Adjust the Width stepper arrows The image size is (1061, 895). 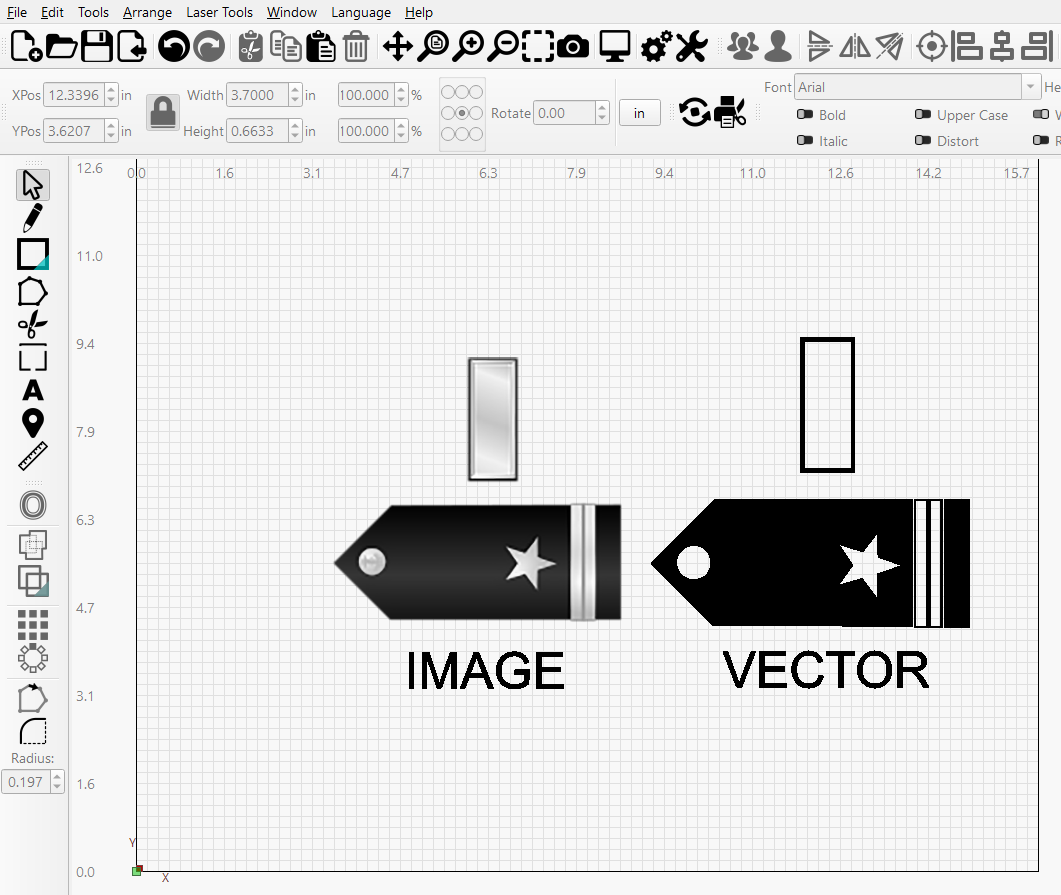tap(295, 95)
